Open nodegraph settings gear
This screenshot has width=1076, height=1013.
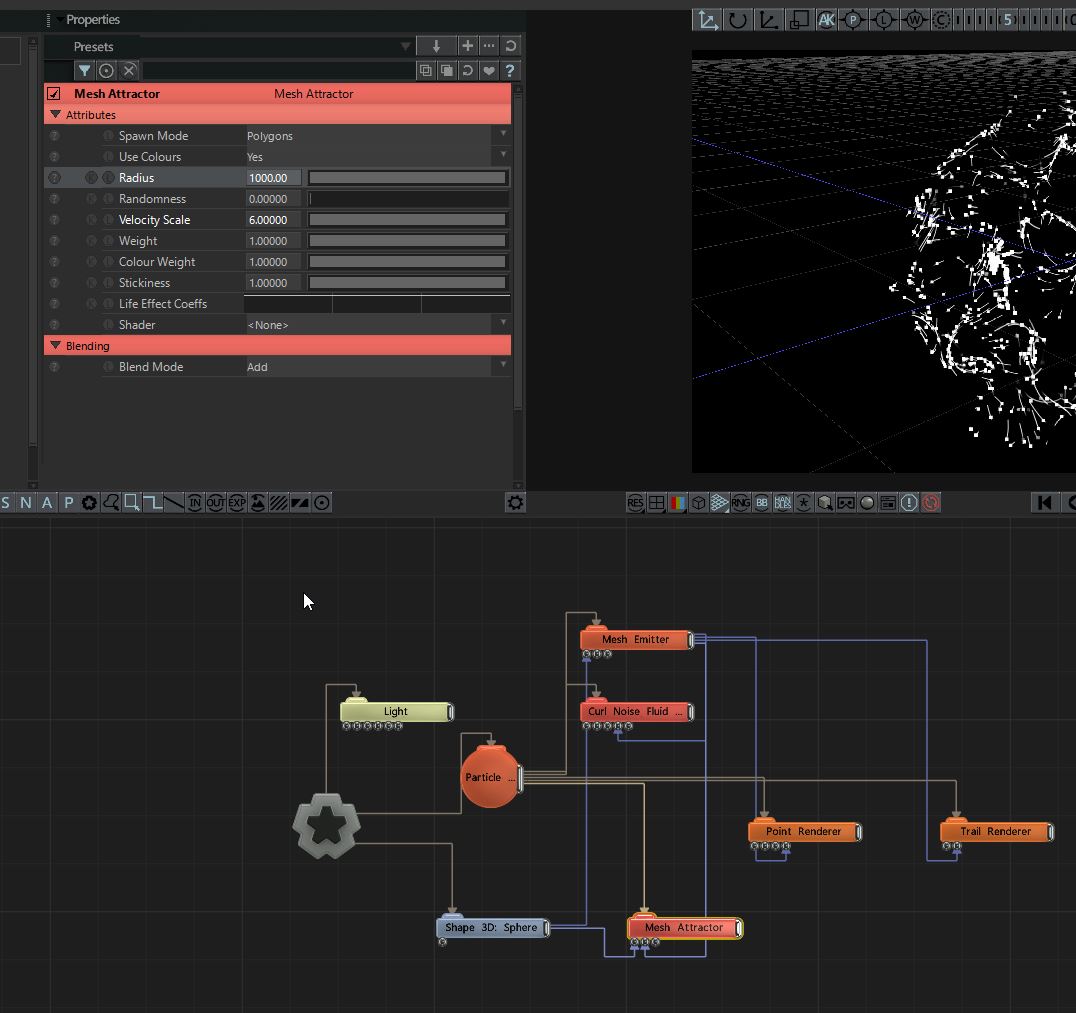click(x=515, y=503)
